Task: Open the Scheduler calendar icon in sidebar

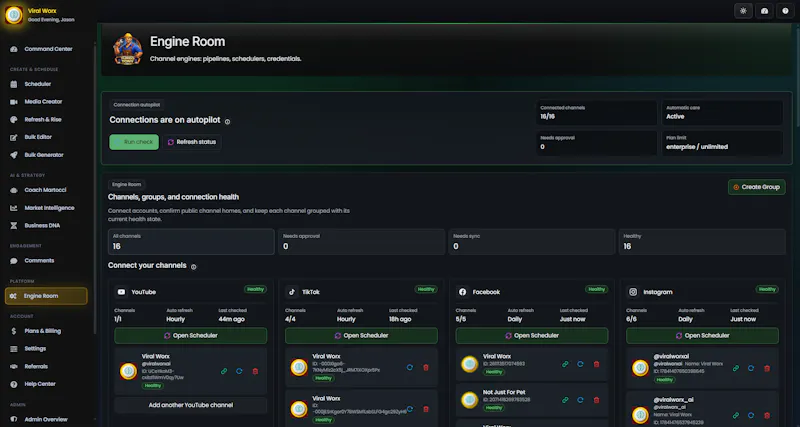Action: (x=14, y=84)
